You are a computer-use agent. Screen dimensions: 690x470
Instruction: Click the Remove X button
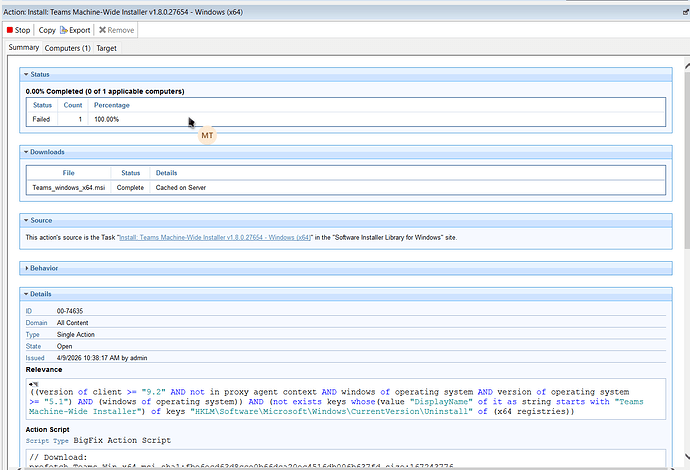pos(116,30)
